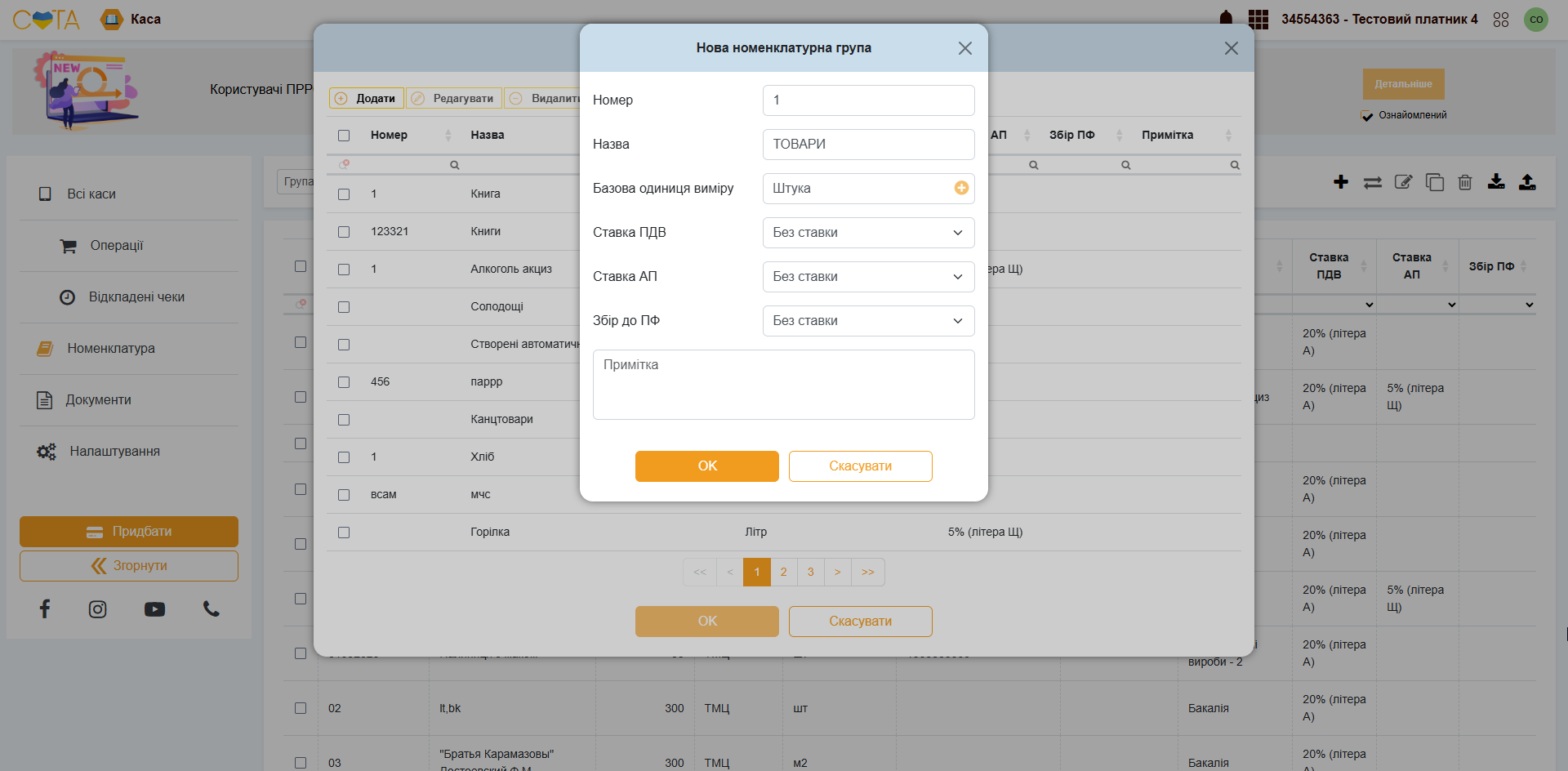Open the Ставка АП dropdown
The image size is (1568, 771).
tap(868, 277)
